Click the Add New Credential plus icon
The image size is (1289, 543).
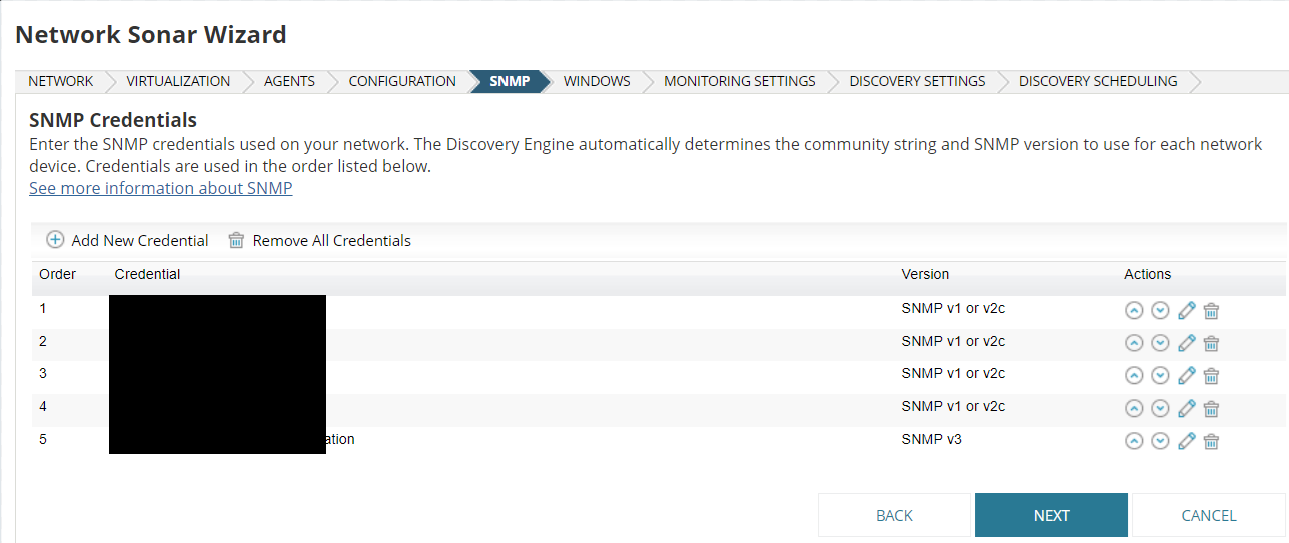click(56, 240)
